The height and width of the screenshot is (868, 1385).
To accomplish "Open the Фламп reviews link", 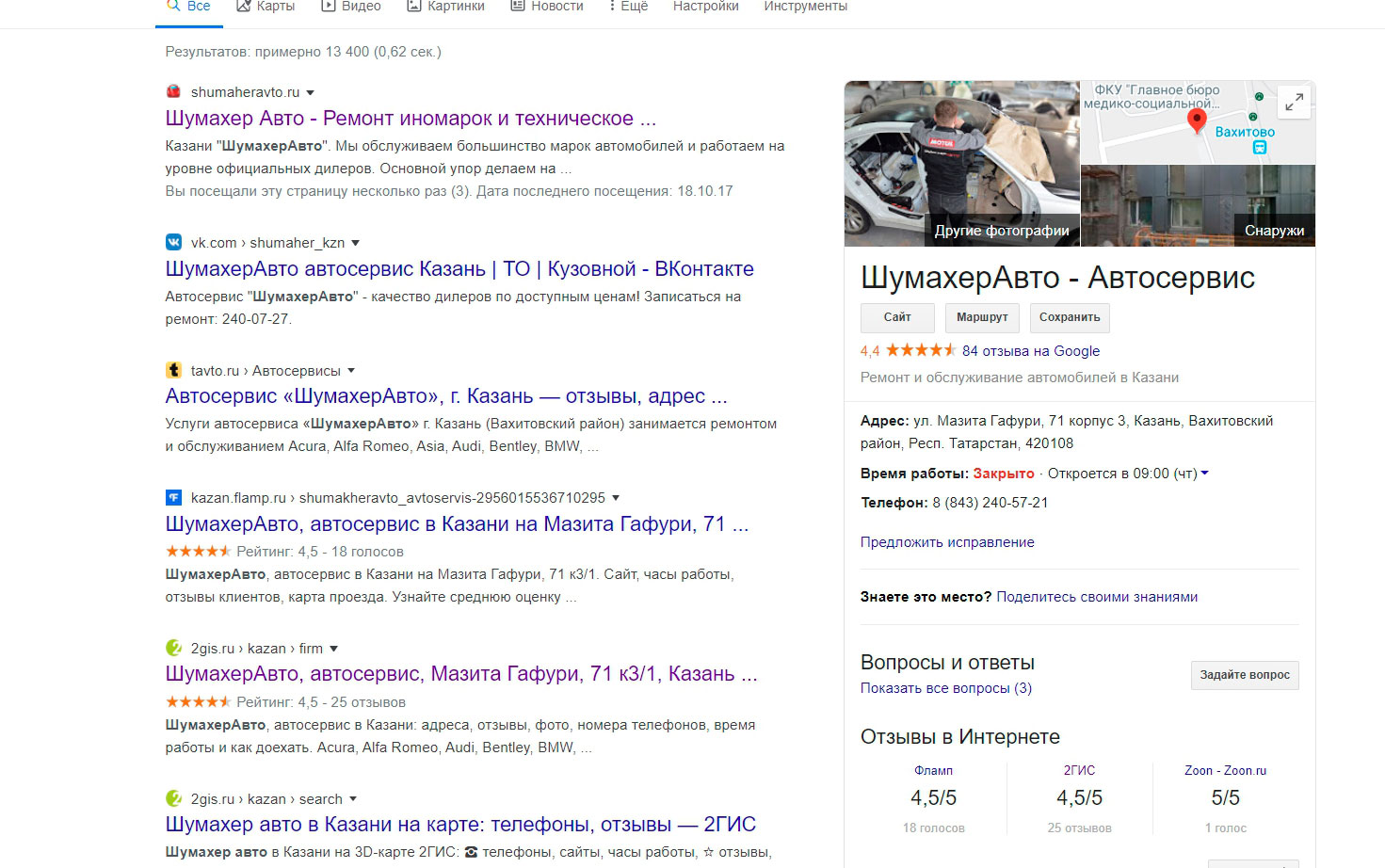I will click(933, 770).
